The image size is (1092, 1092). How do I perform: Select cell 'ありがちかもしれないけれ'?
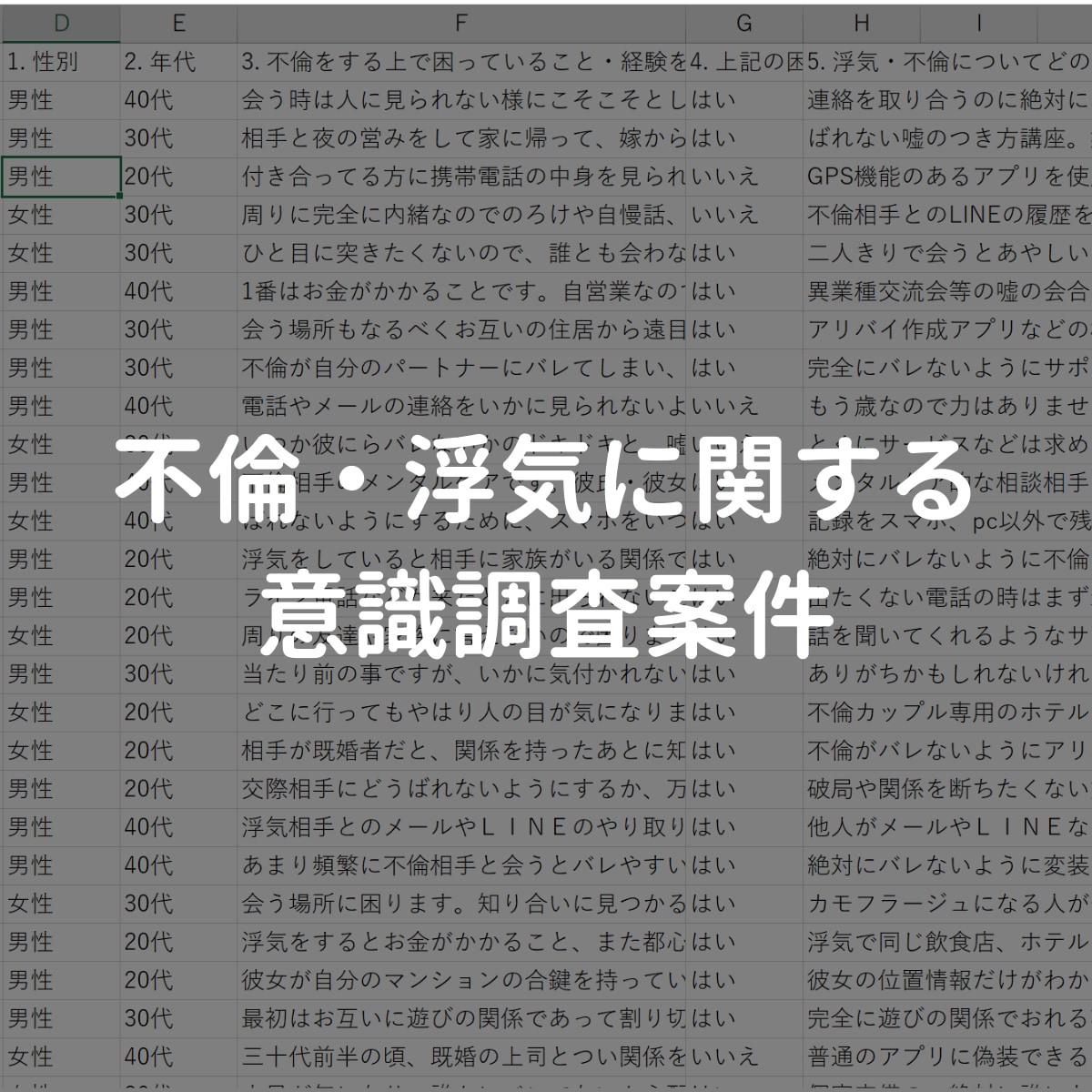pos(948,673)
